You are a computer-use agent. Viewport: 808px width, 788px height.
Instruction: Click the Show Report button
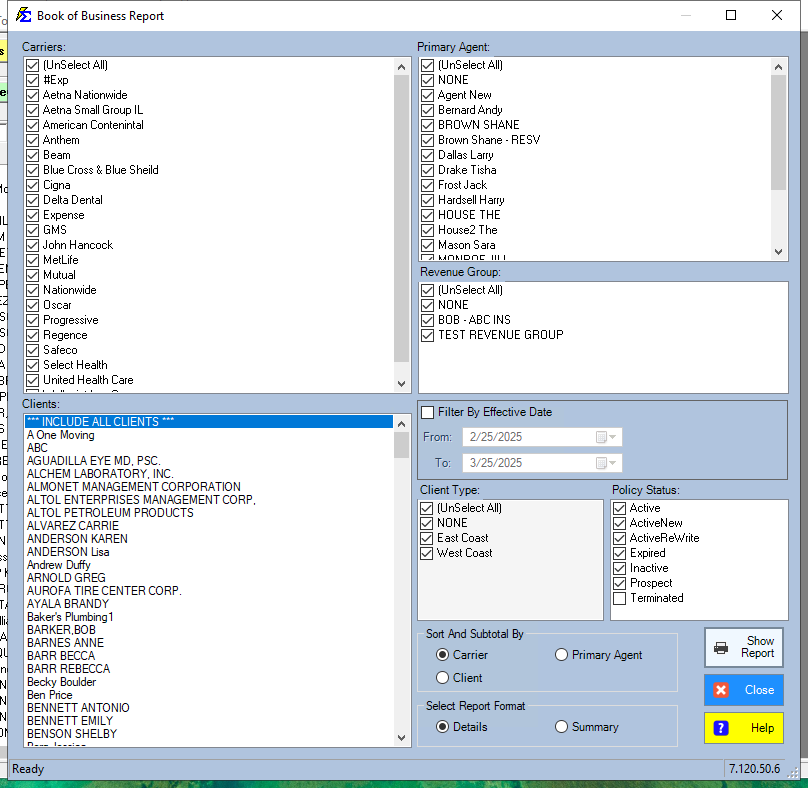pyautogui.click(x=743, y=648)
